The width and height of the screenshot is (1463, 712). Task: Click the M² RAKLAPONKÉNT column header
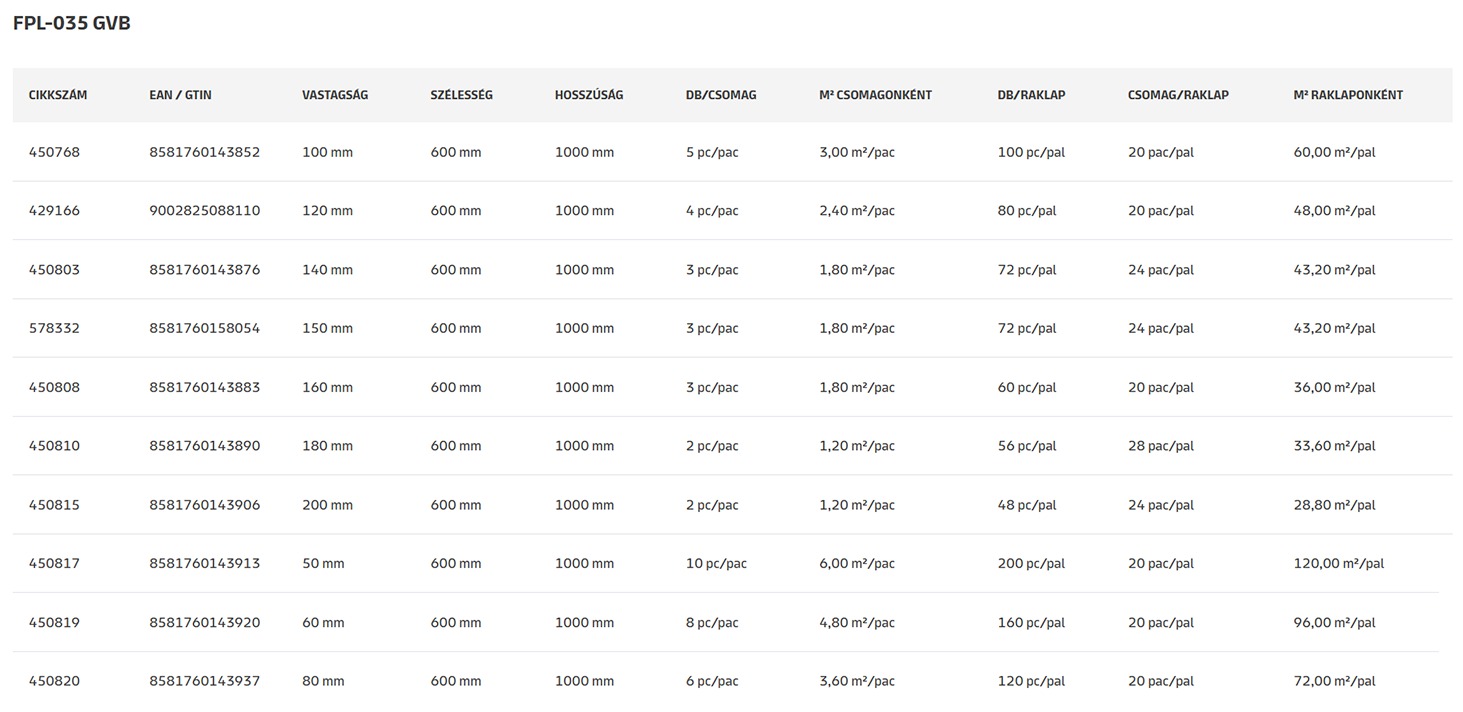click(1348, 95)
